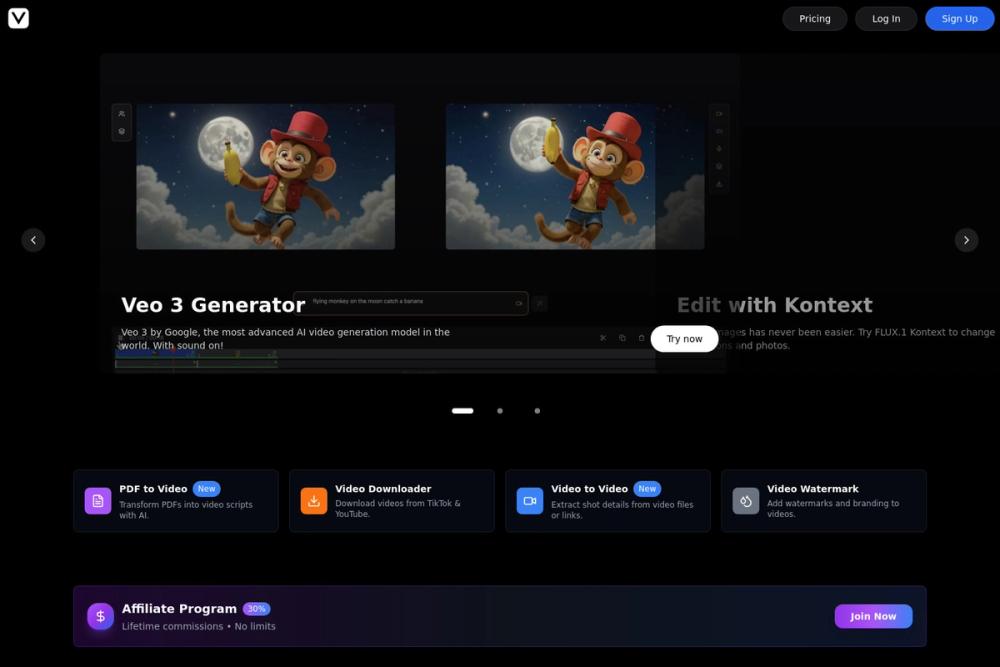
Task: Dismiss the caption with the X icon
Action: [603, 338]
